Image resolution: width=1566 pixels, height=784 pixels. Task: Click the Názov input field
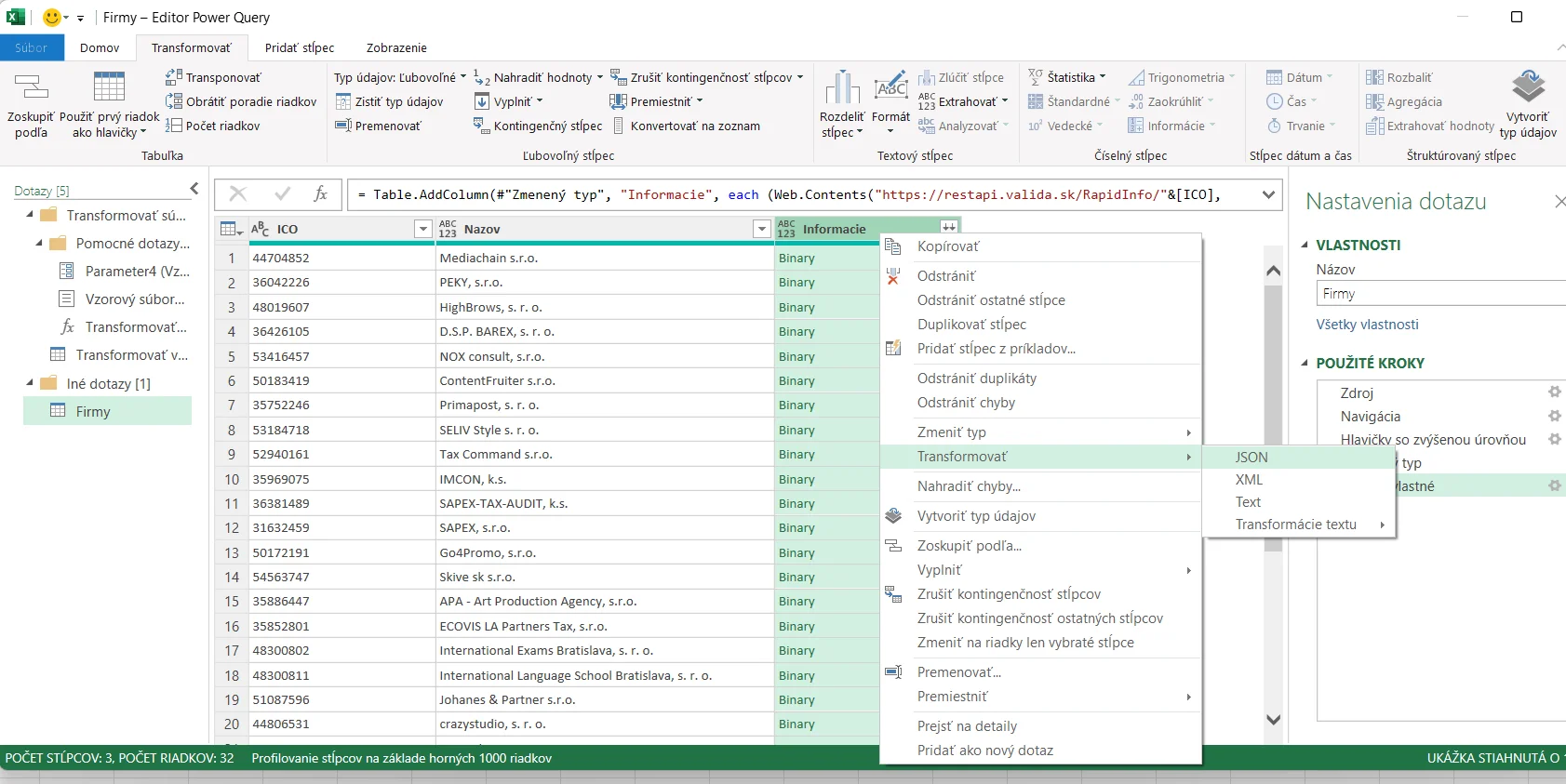point(1440,293)
